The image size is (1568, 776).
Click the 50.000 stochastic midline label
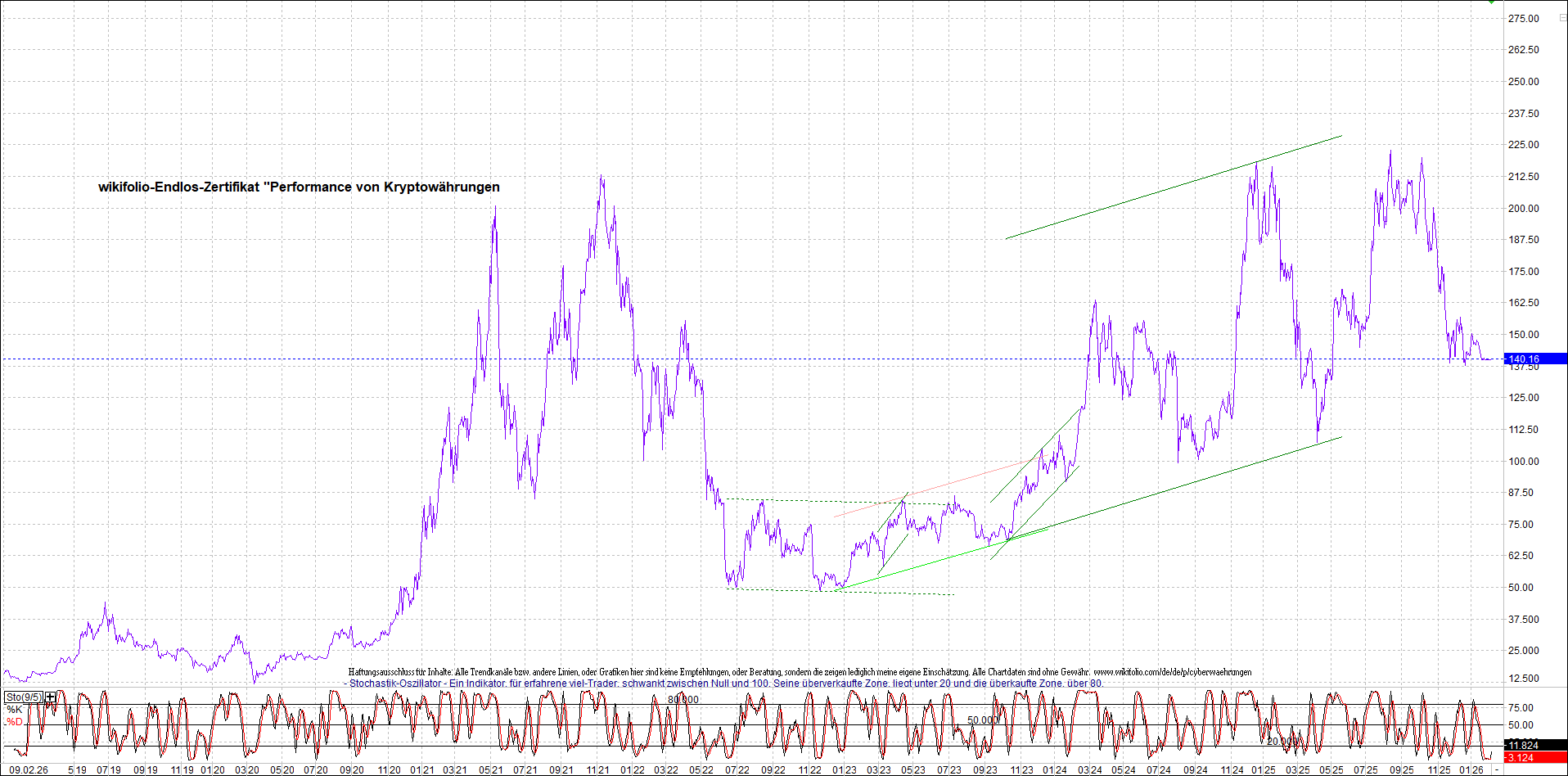[x=982, y=720]
